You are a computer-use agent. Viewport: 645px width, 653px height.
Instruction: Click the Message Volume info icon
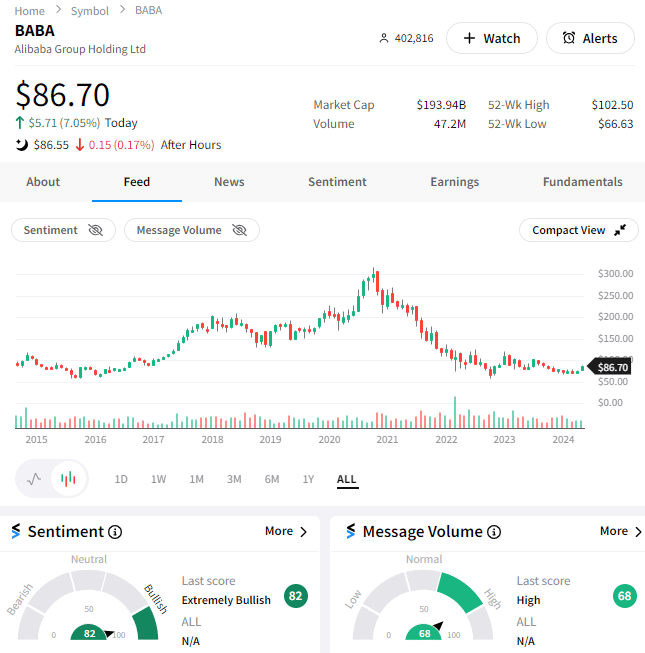[492, 532]
